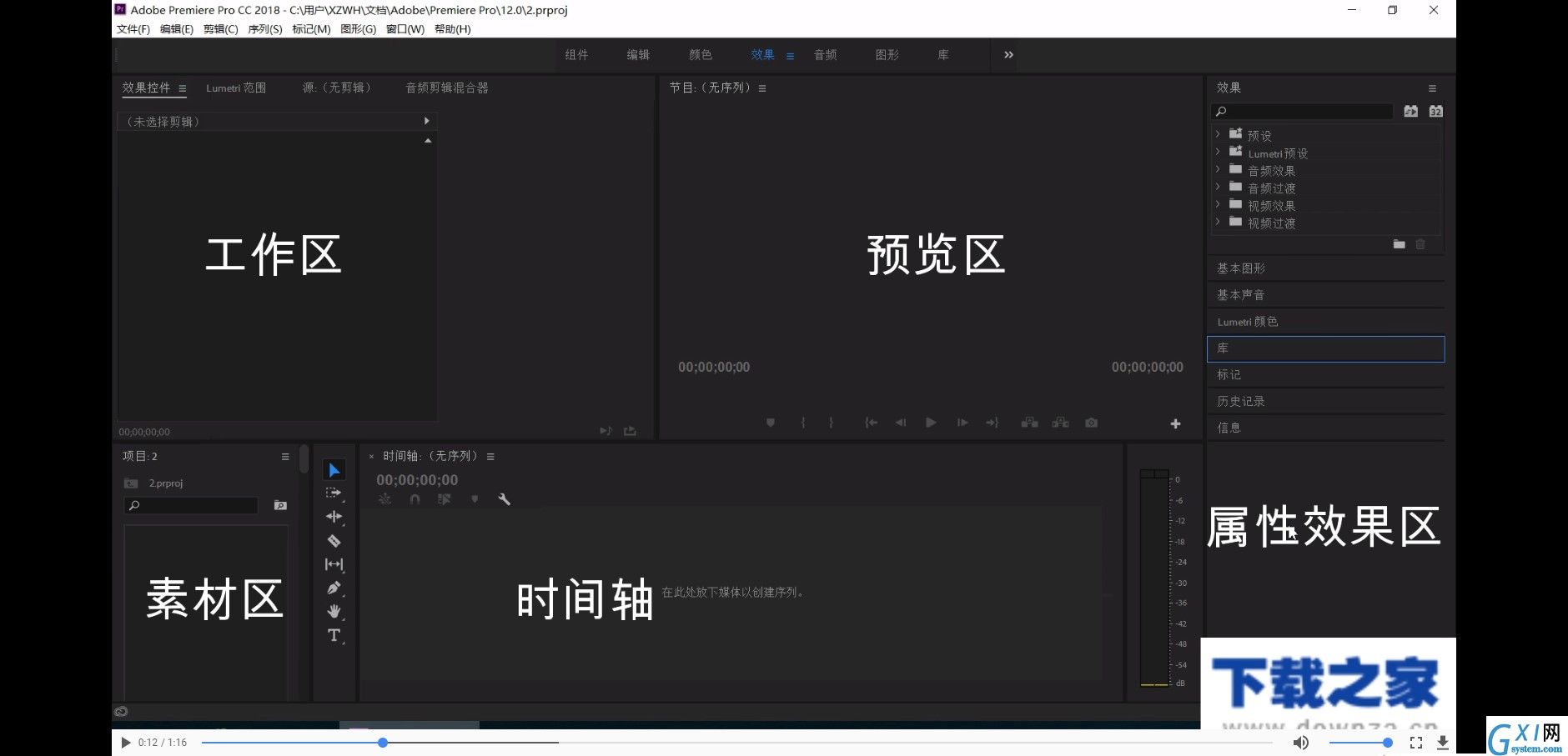Click the Effects panel search field
The height and width of the screenshot is (756, 1568).
click(1302, 111)
